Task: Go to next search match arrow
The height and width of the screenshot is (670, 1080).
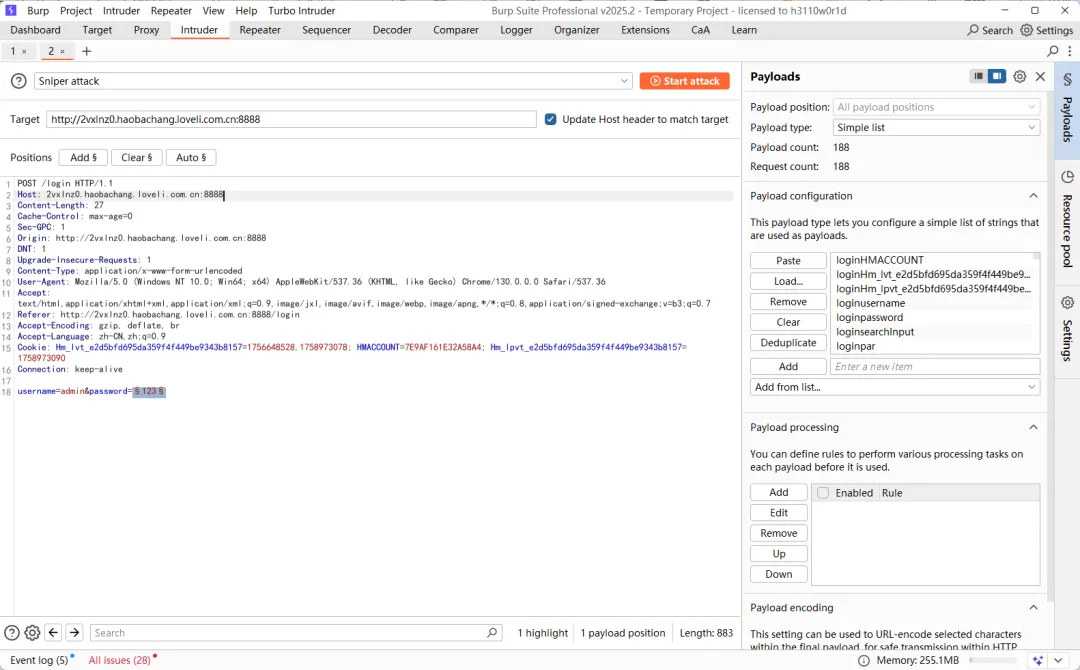Action: 74,633
